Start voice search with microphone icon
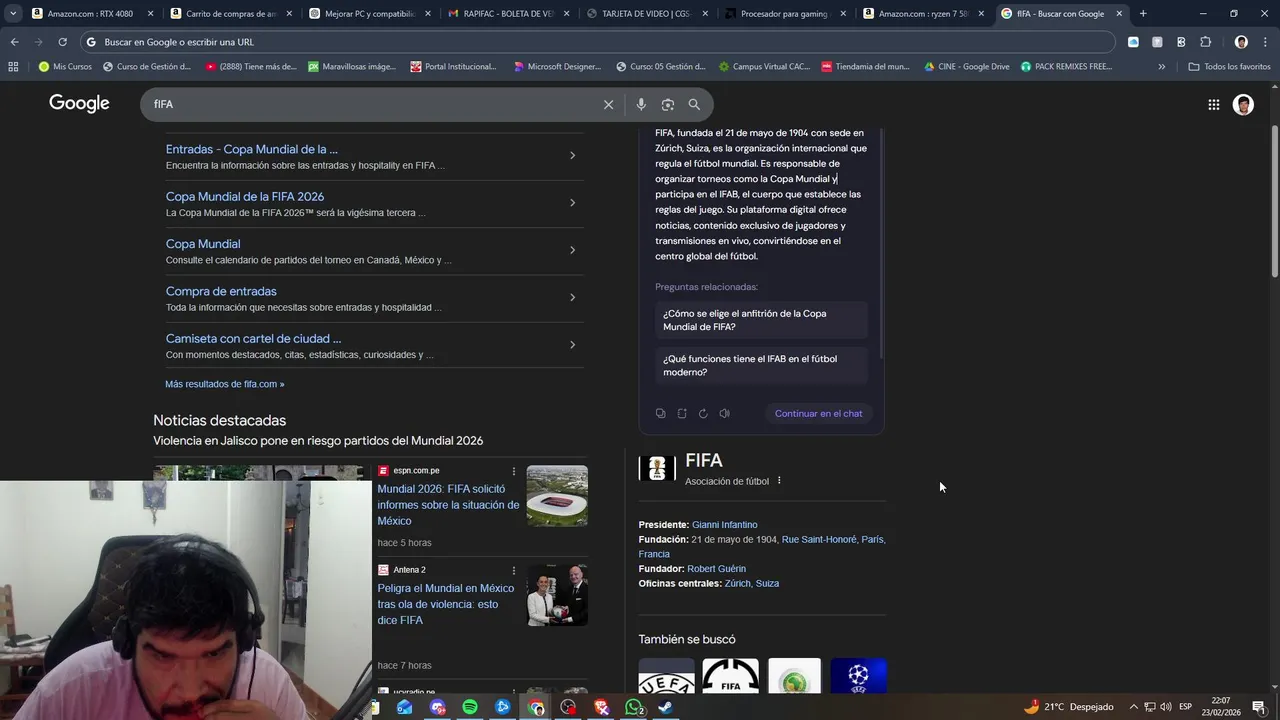This screenshot has height=720, width=1280. click(641, 104)
